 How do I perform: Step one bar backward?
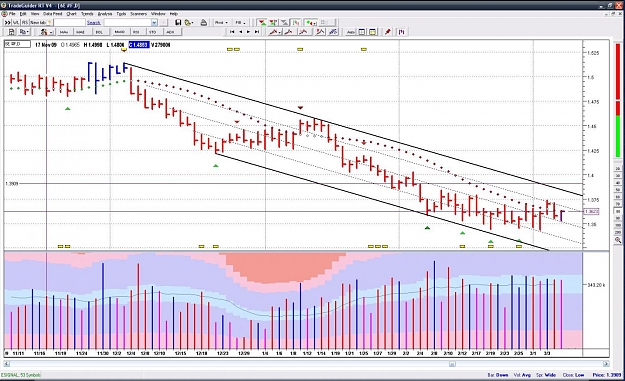240,32
